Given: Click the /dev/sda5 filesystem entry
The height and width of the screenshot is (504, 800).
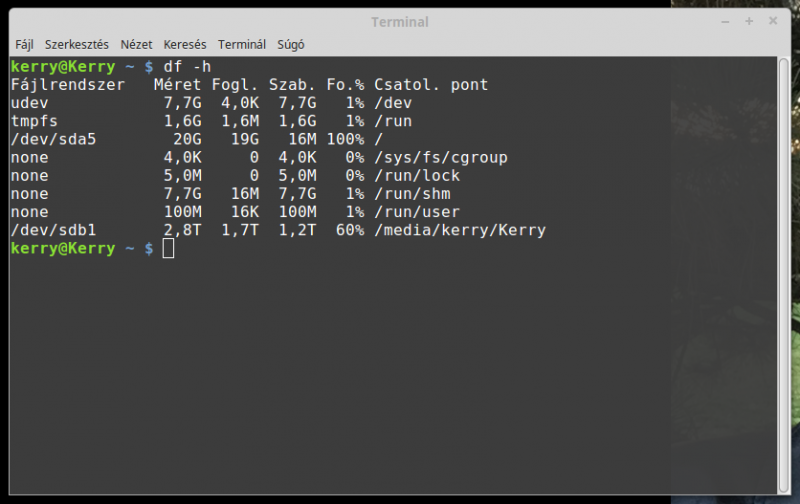Looking at the screenshot, I should [53, 139].
